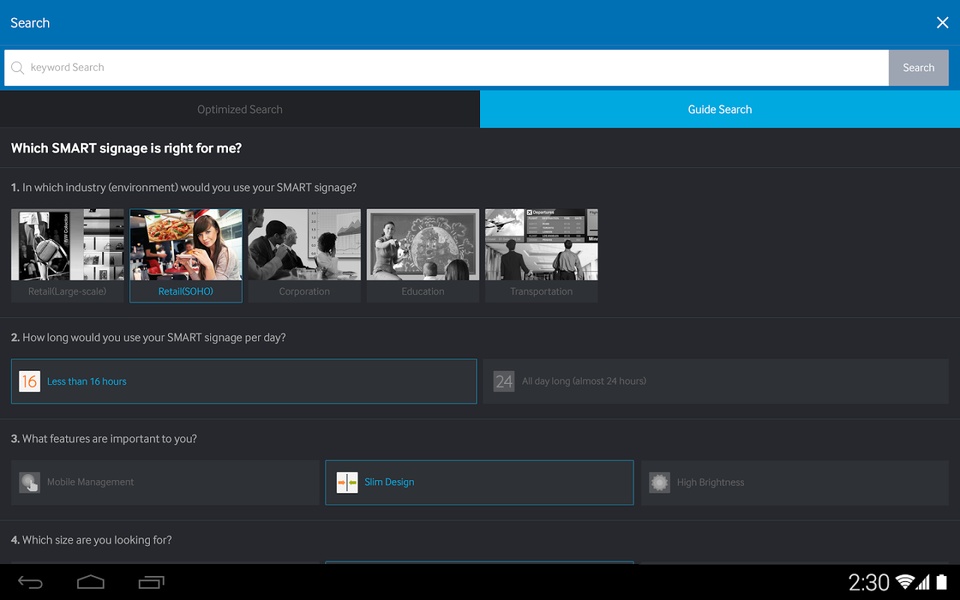This screenshot has width=960, height=600.
Task: Select Less than 16 hours usage
Action: pyautogui.click(x=244, y=381)
